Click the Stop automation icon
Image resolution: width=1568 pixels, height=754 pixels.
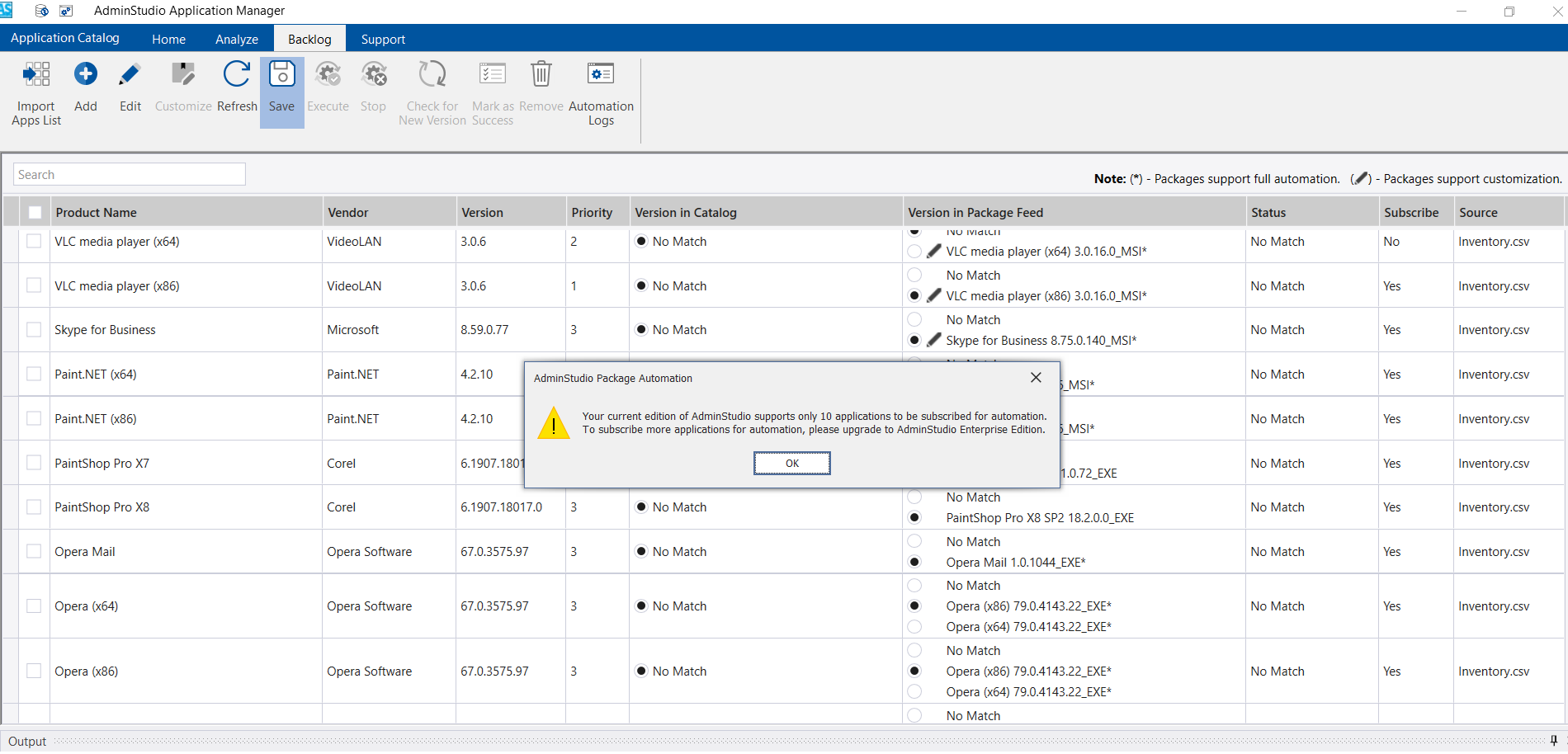(x=374, y=74)
